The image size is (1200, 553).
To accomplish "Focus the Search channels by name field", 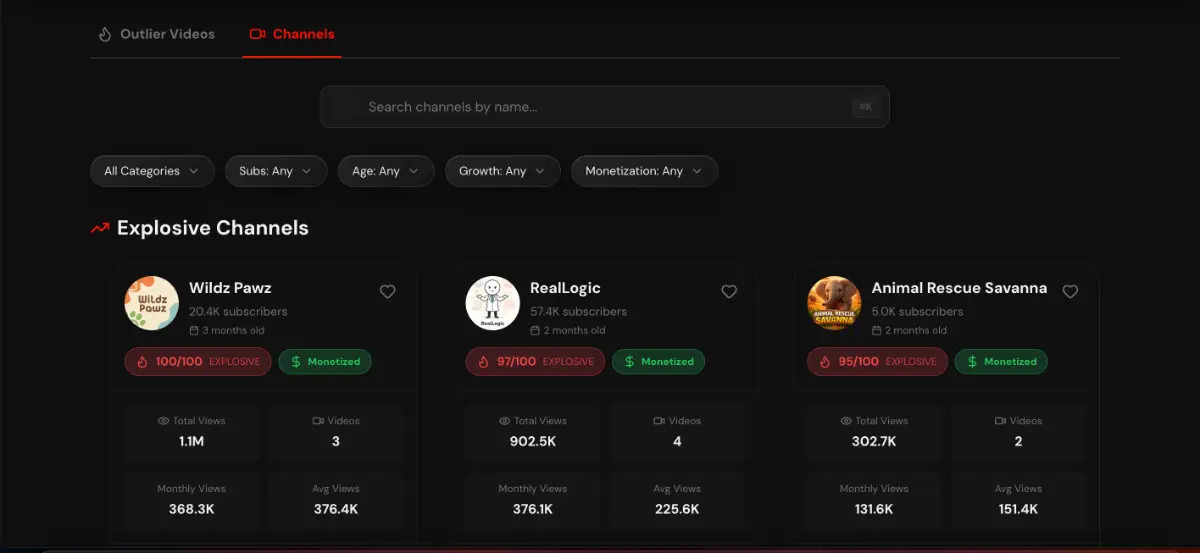I will tap(604, 107).
